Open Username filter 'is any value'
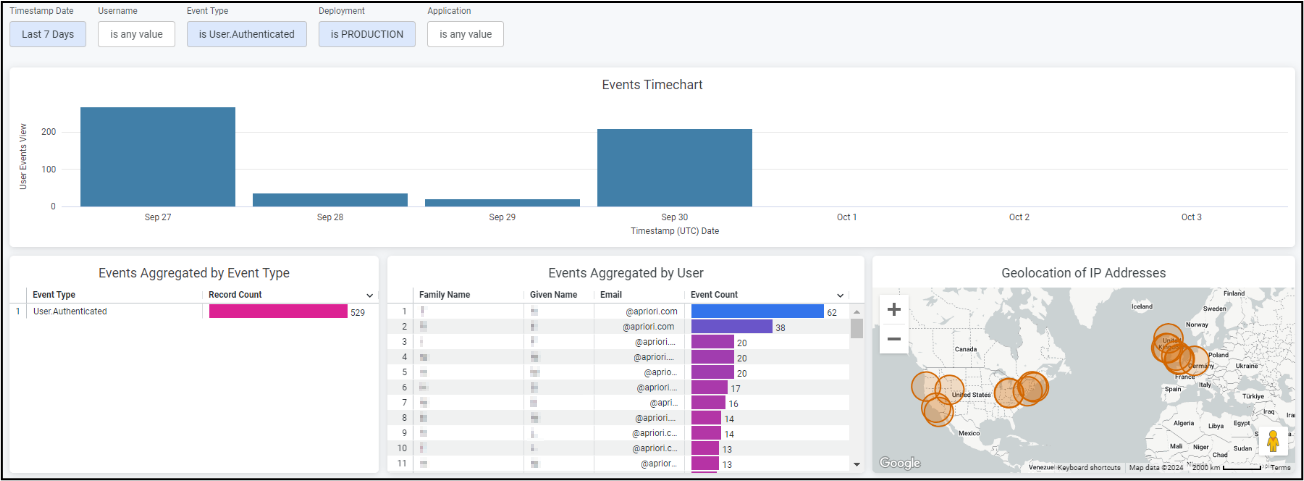Image resolution: width=1304 pixels, height=481 pixels. 136,34
